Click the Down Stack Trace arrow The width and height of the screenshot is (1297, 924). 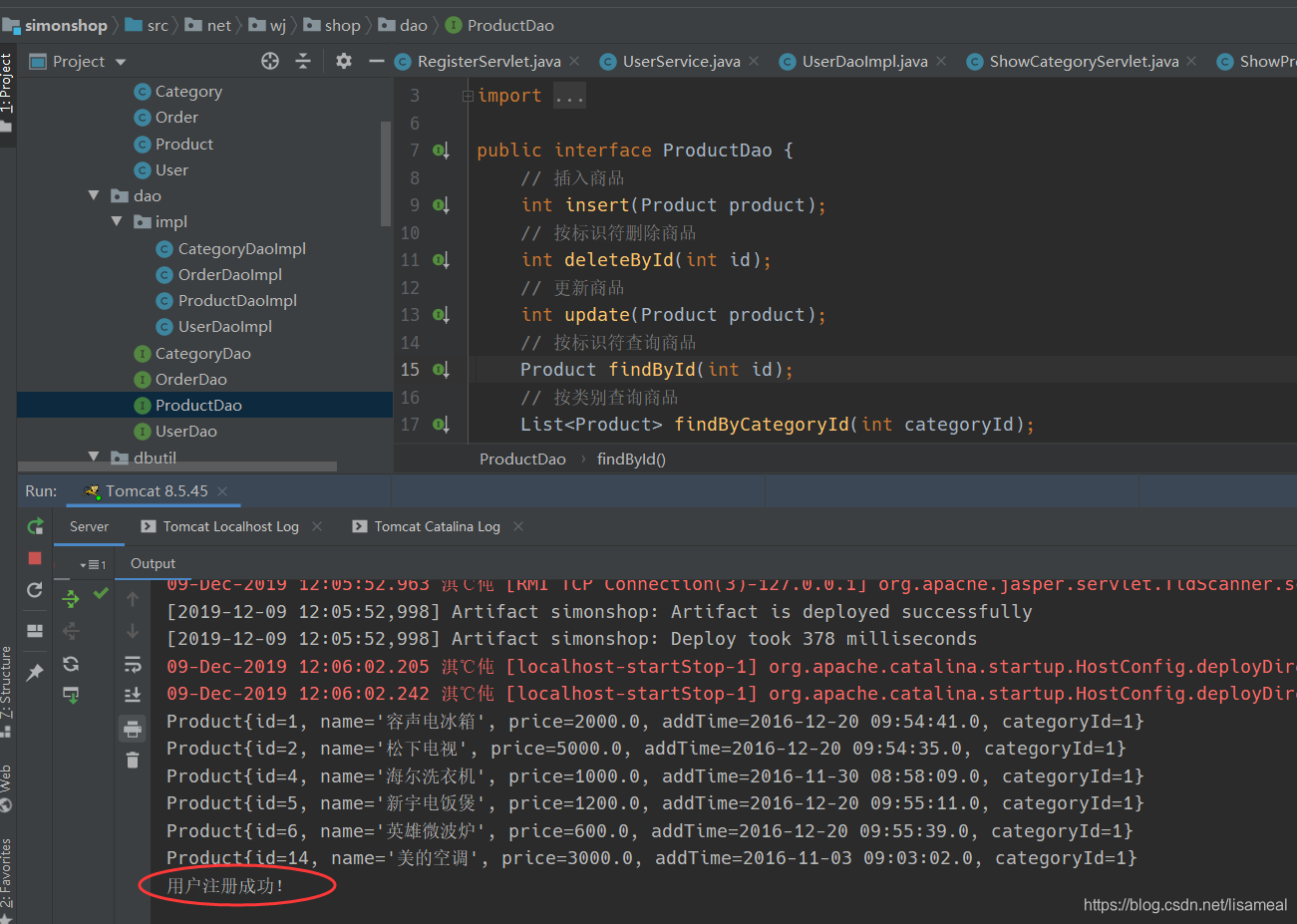point(133,631)
